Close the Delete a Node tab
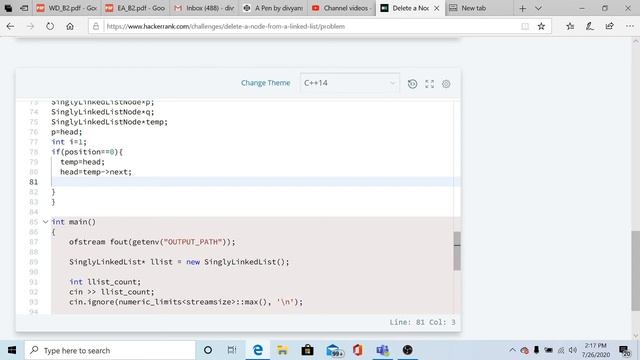640x360 pixels. coord(436,8)
